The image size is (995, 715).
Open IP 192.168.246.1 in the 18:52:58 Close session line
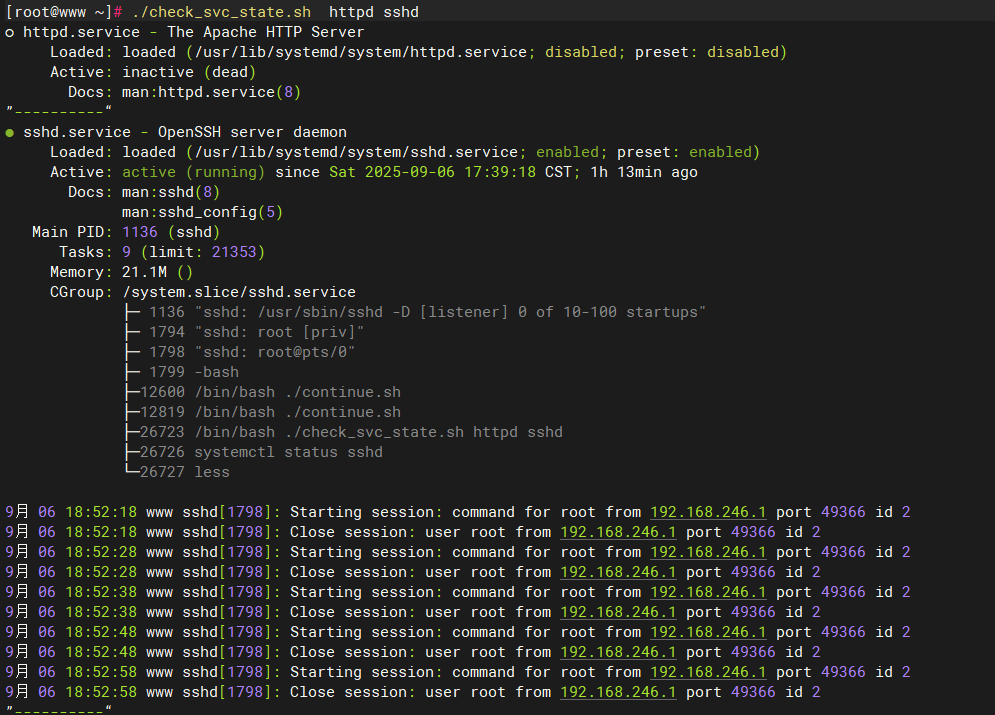tap(618, 692)
